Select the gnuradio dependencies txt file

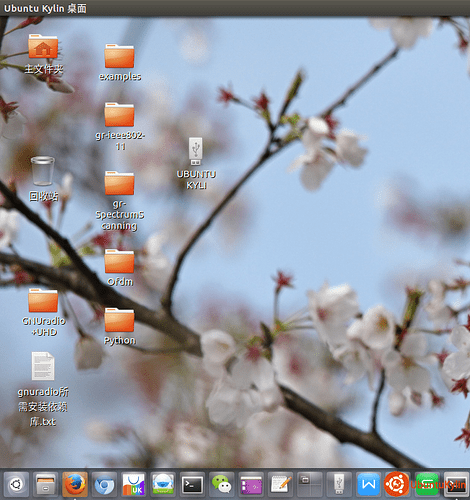coord(43,389)
